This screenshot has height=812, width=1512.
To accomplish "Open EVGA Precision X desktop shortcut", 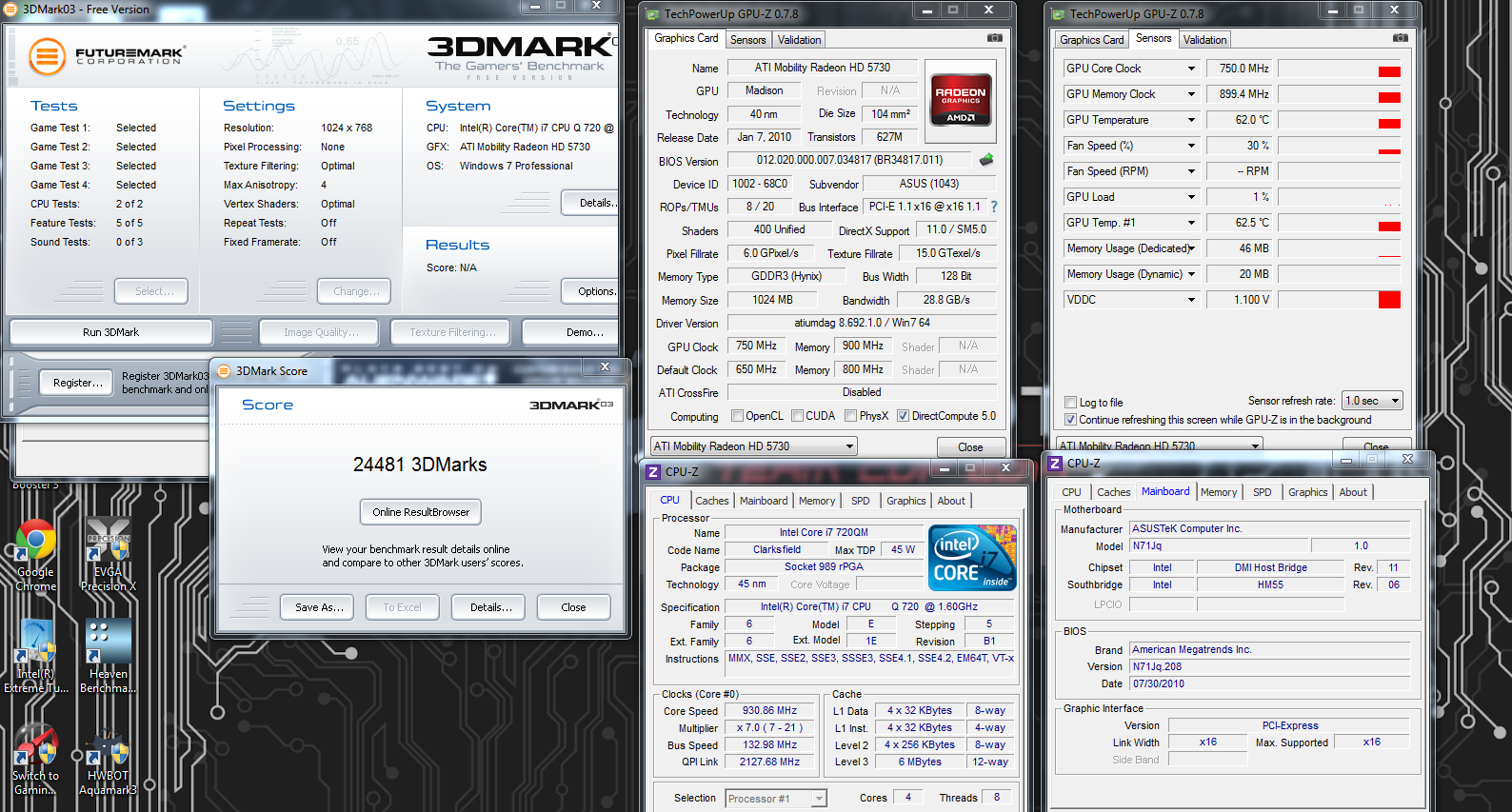I will [x=108, y=555].
